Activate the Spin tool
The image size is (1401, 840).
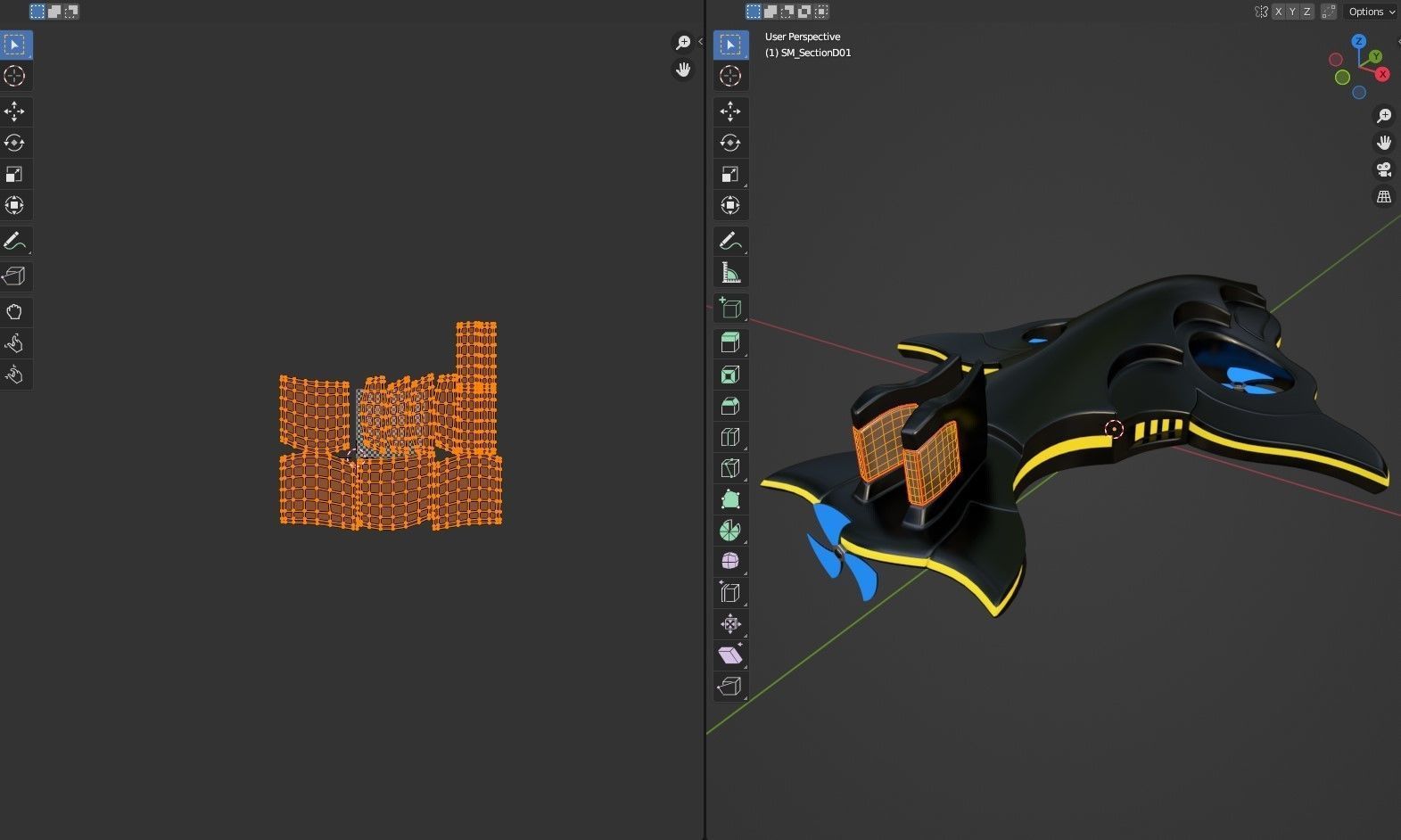(x=730, y=531)
